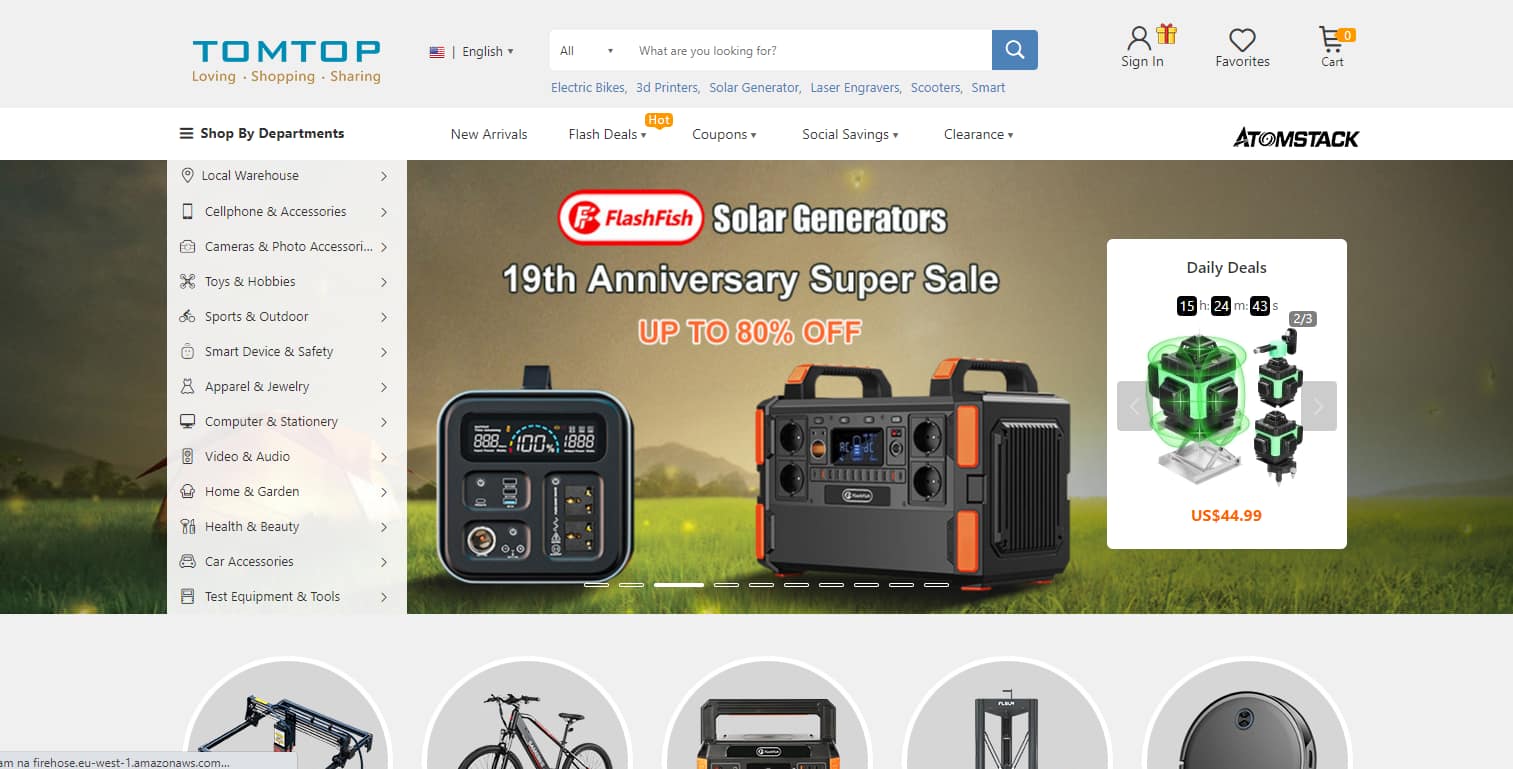Click the Sign In person icon
The image size is (1513, 769).
point(1139,39)
